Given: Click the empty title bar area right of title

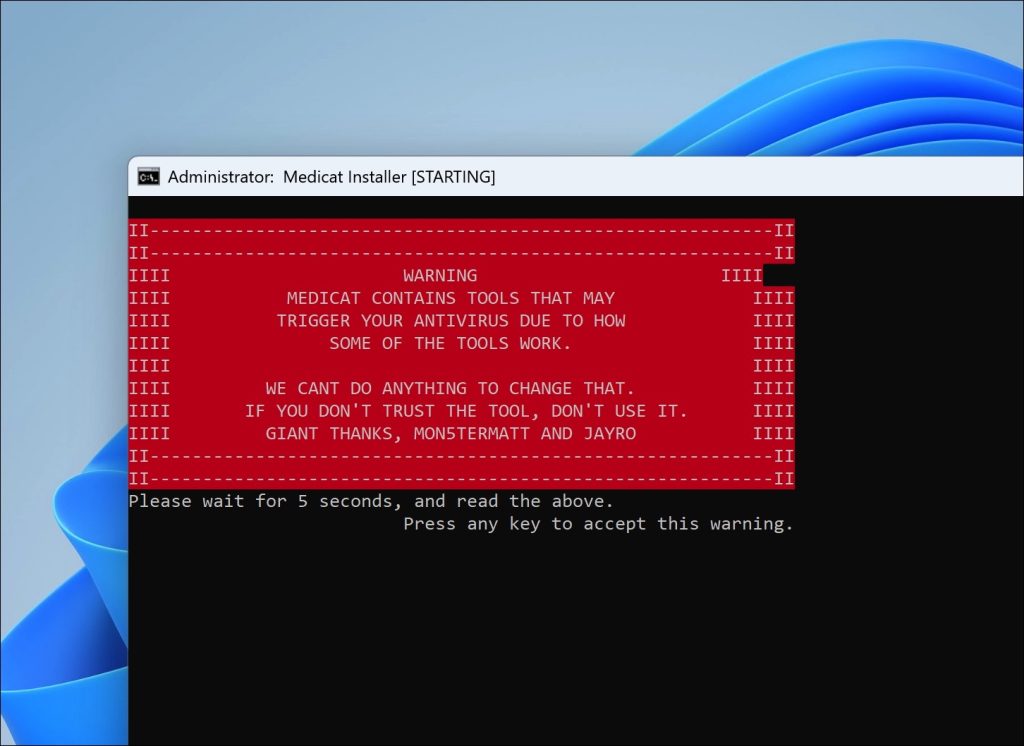Looking at the screenshot, I should pyautogui.click(x=760, y=177).
